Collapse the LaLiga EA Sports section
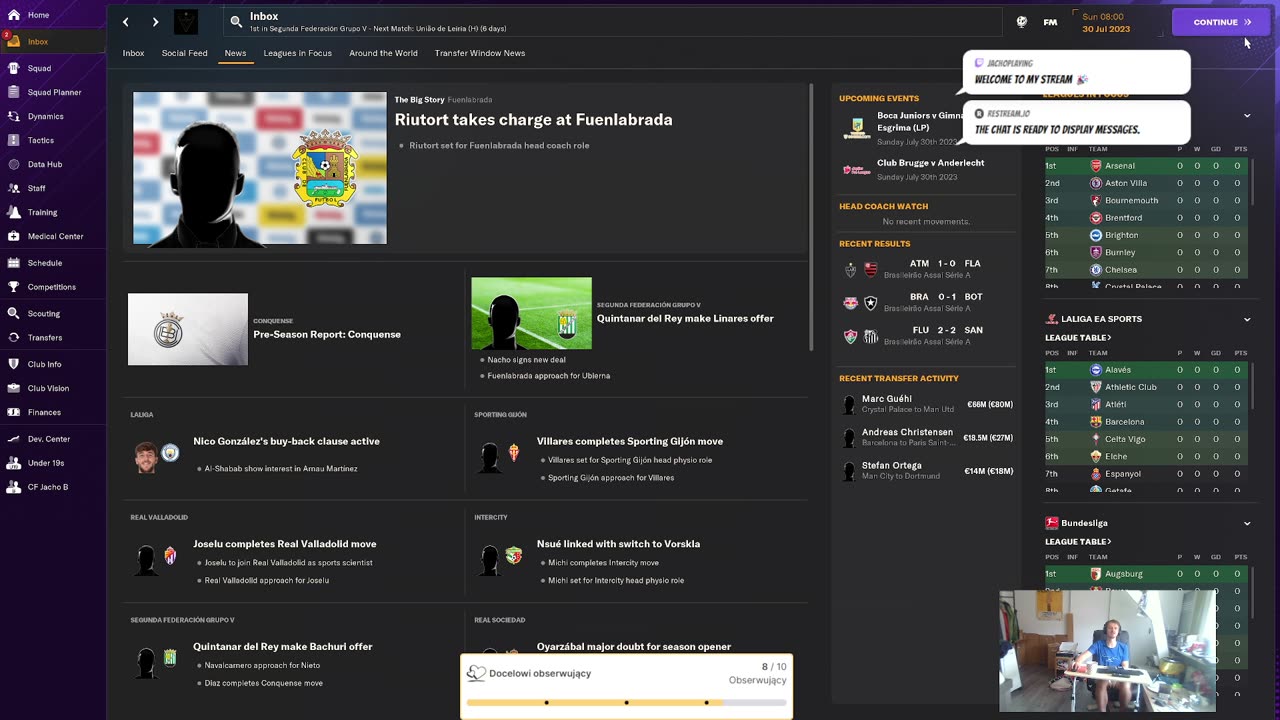This screenshot has height=720, width=1280. click(1247, 320)
